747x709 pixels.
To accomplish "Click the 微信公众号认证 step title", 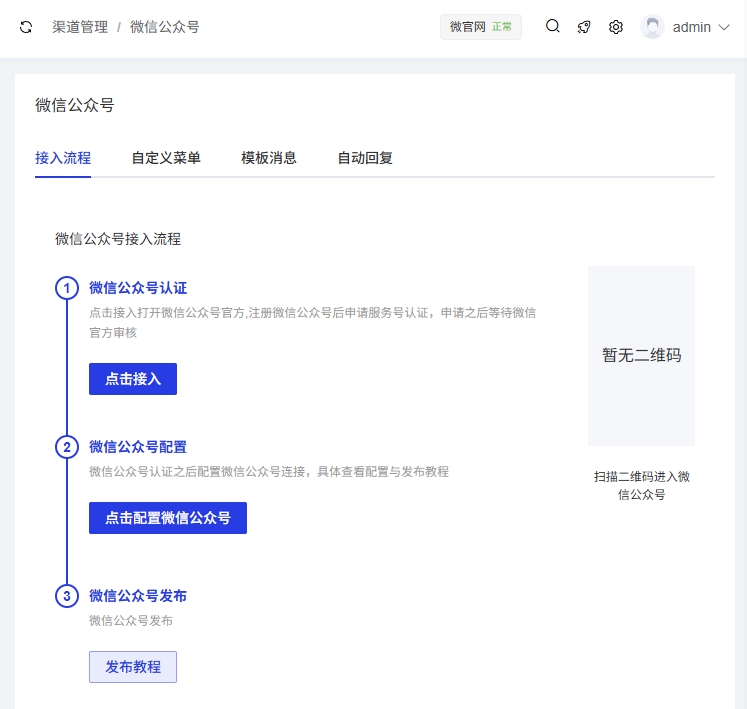I will [138, 288].
